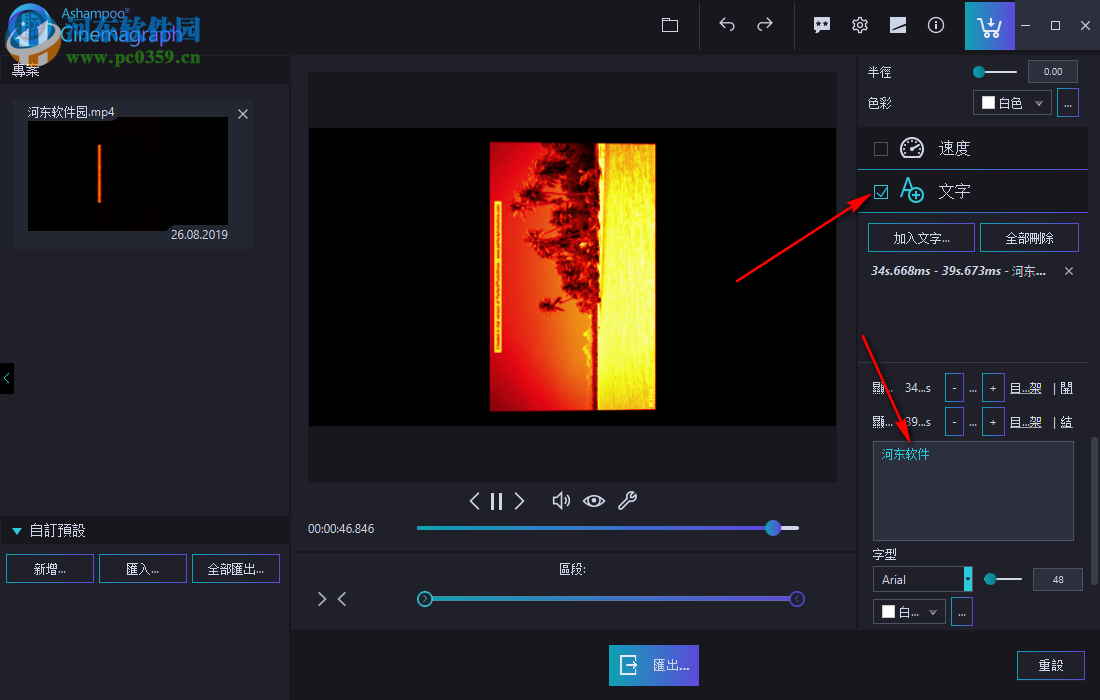Open program info via the info icon

935,25
